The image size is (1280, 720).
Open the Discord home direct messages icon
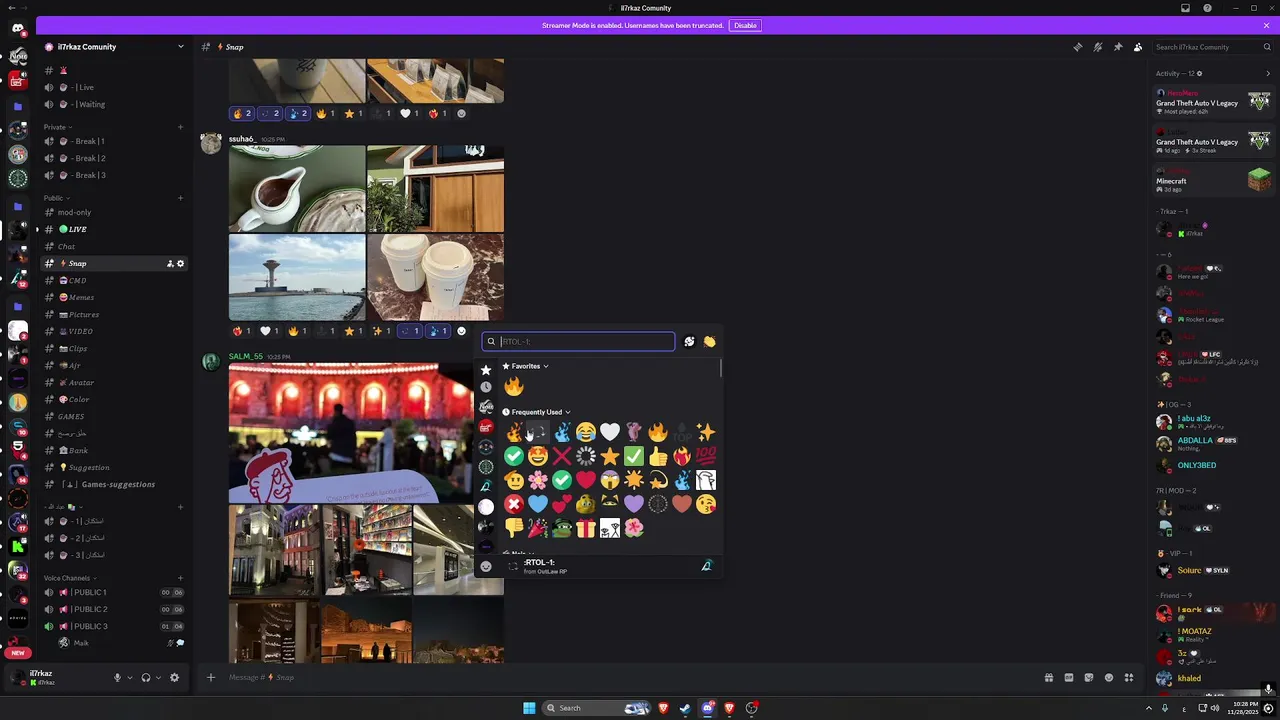coord(18,28)
